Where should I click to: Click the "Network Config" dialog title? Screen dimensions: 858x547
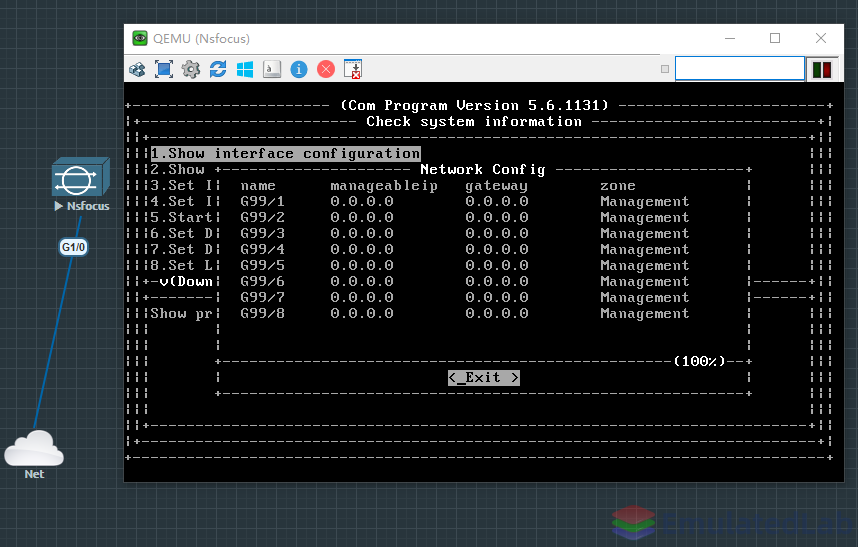pos(483,170)
